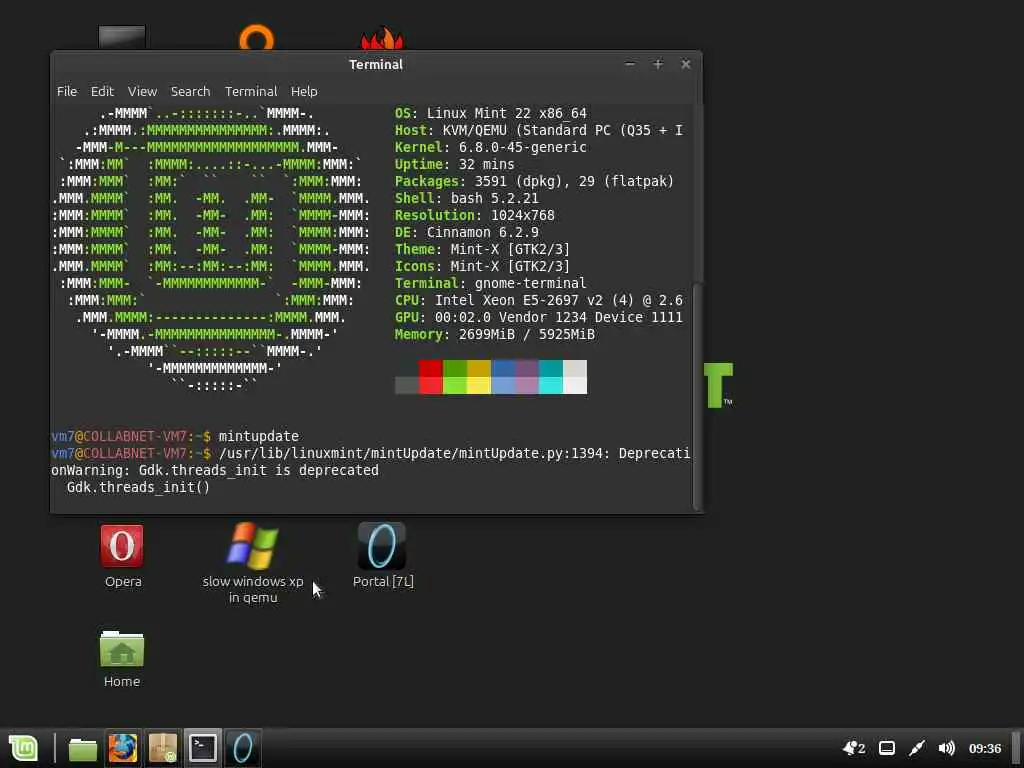Click the 'Theme: Mint-X [GTK2/3]' line

point(482,249)
